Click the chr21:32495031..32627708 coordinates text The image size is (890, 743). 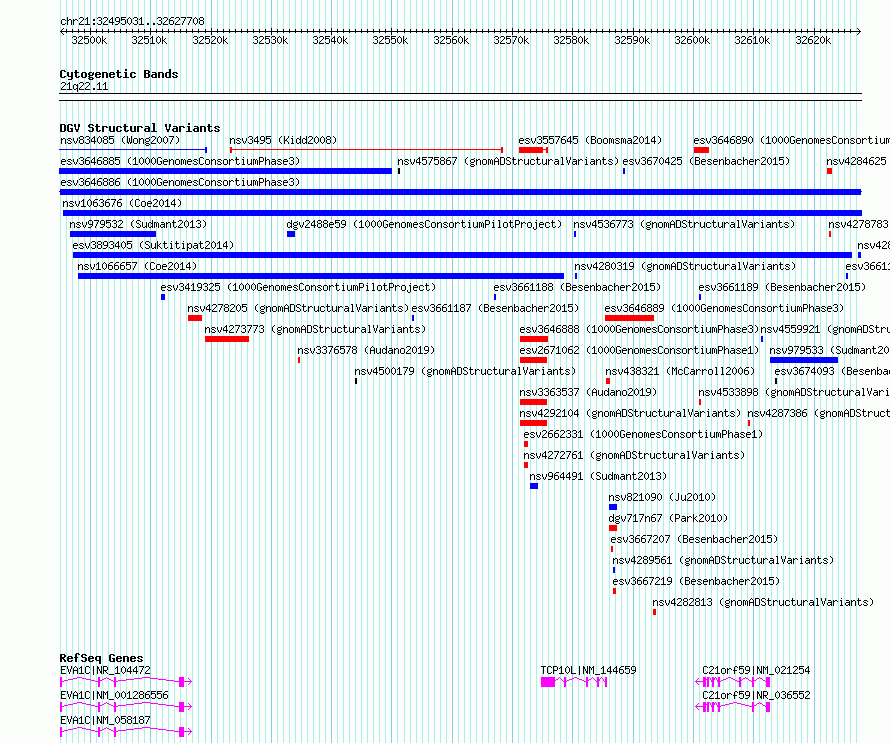click(x=132, y=22)
